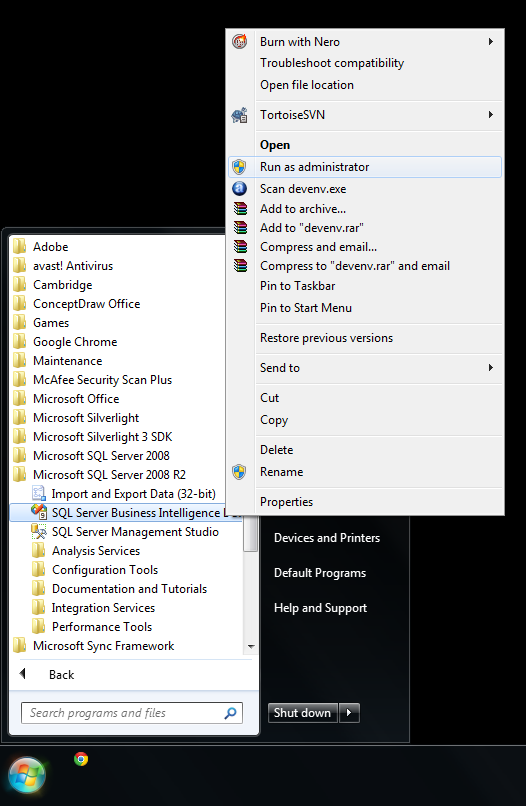Open the Shut down options arrow
Screen dimensions: 526x806
coord(349,712)
